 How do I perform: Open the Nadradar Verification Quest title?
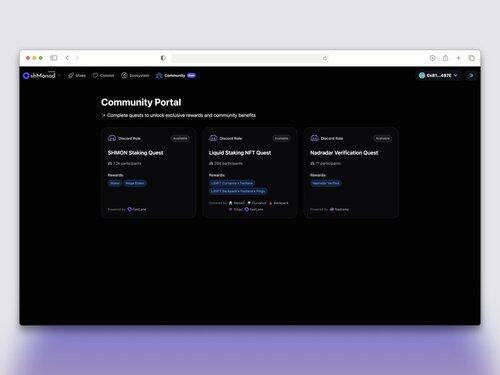click(x=344, y=153)
